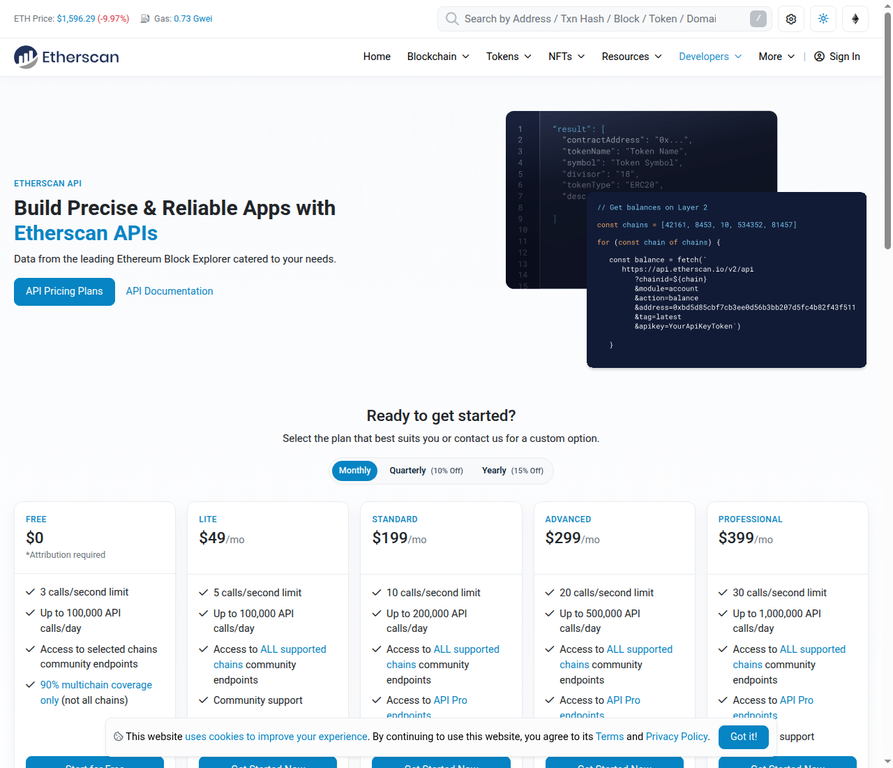
Task: Open site settings gear icon
Action: point(790,19)
